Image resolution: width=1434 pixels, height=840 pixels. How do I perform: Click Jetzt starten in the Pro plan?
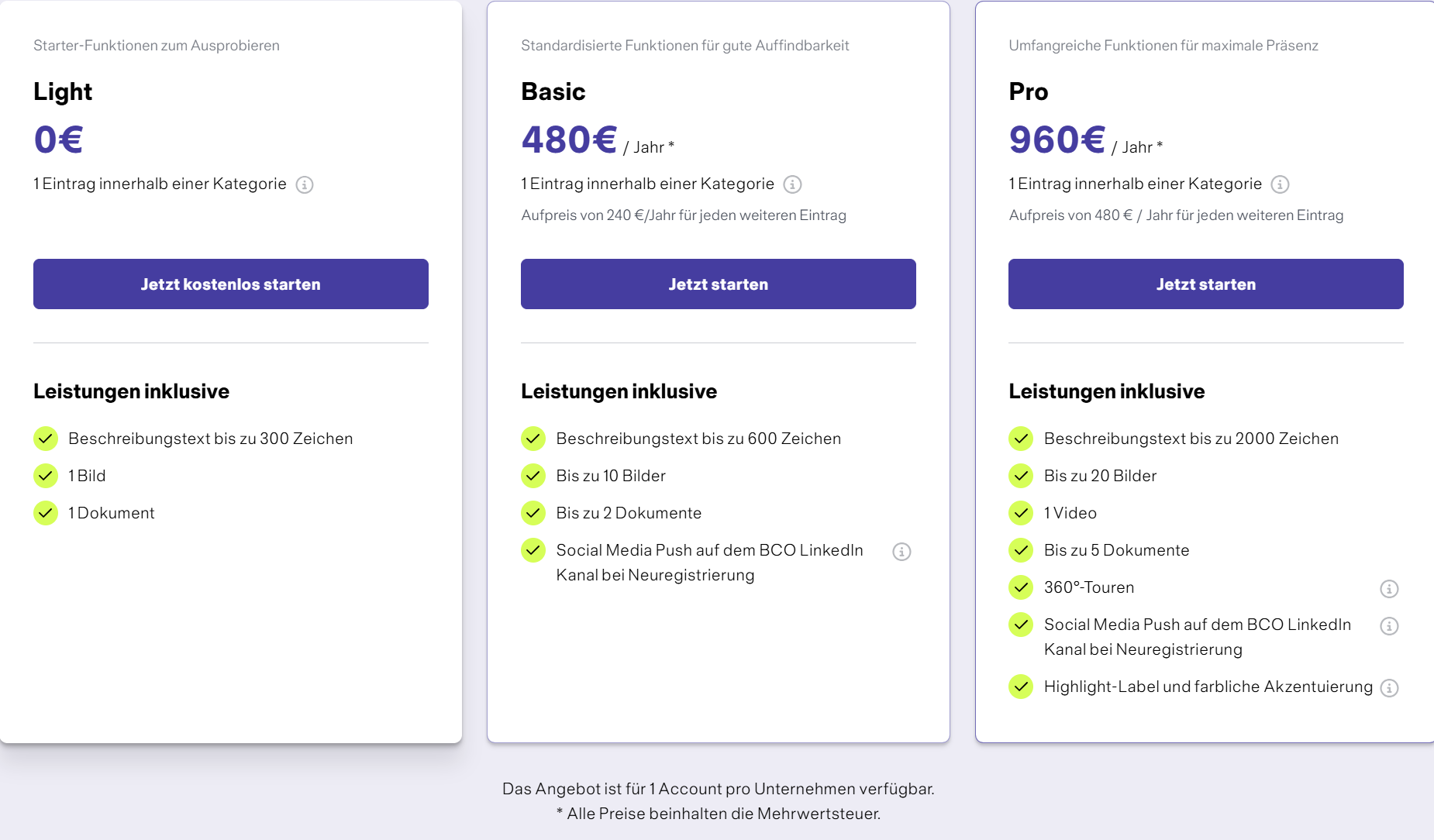(x=1205, y=284)
